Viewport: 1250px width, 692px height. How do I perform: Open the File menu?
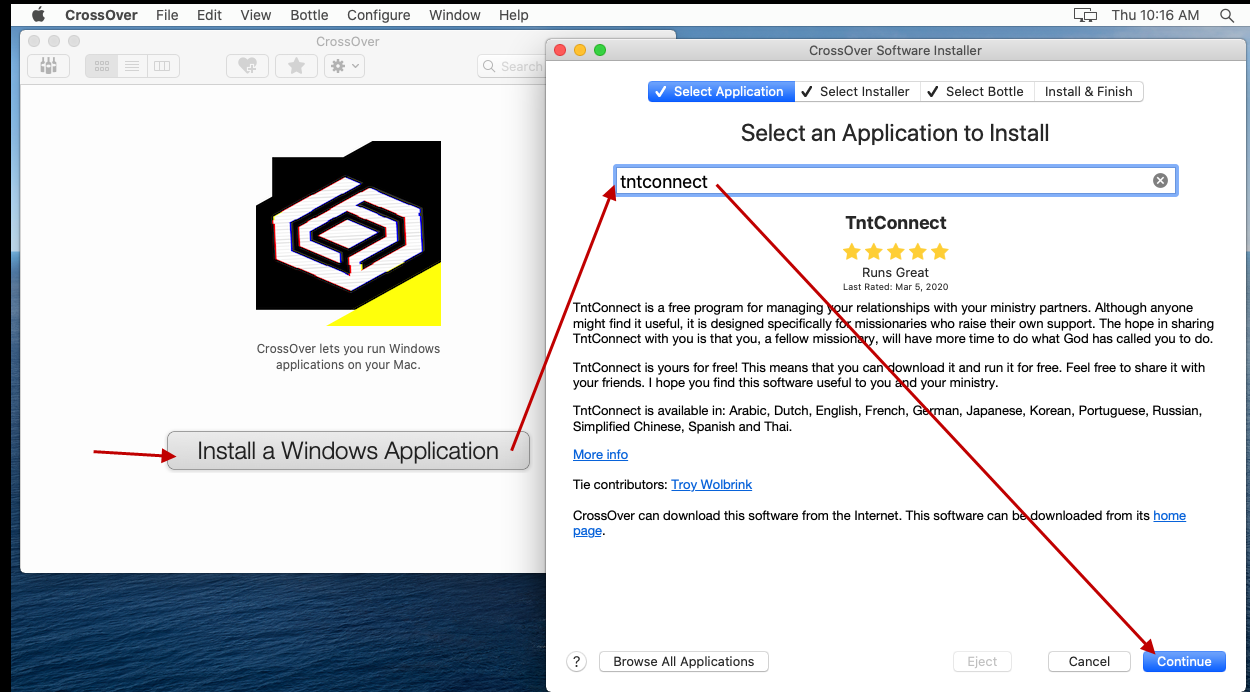pyautogui.click(x=167, y=15)
